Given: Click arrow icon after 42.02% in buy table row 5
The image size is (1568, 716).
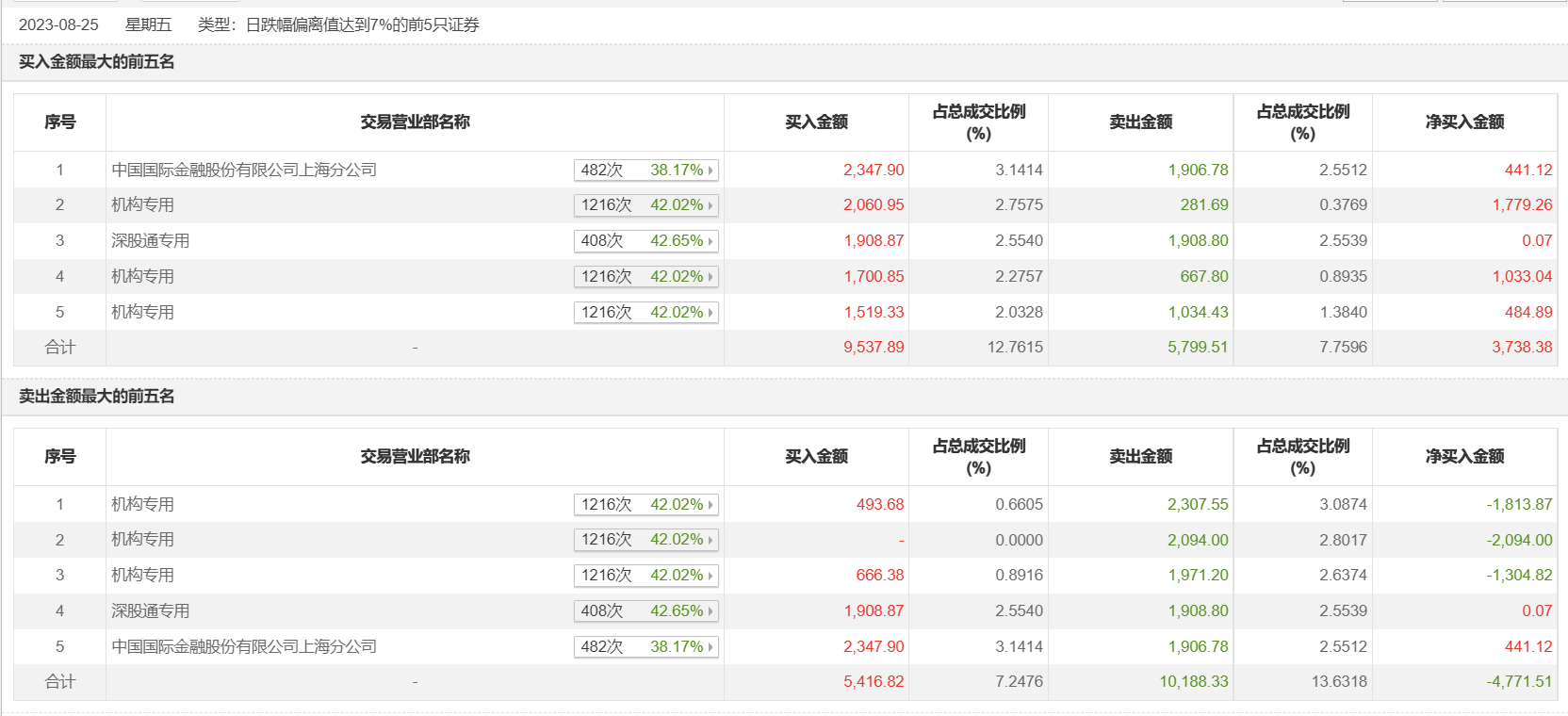Looking at the screenshot, I should 710,312.
